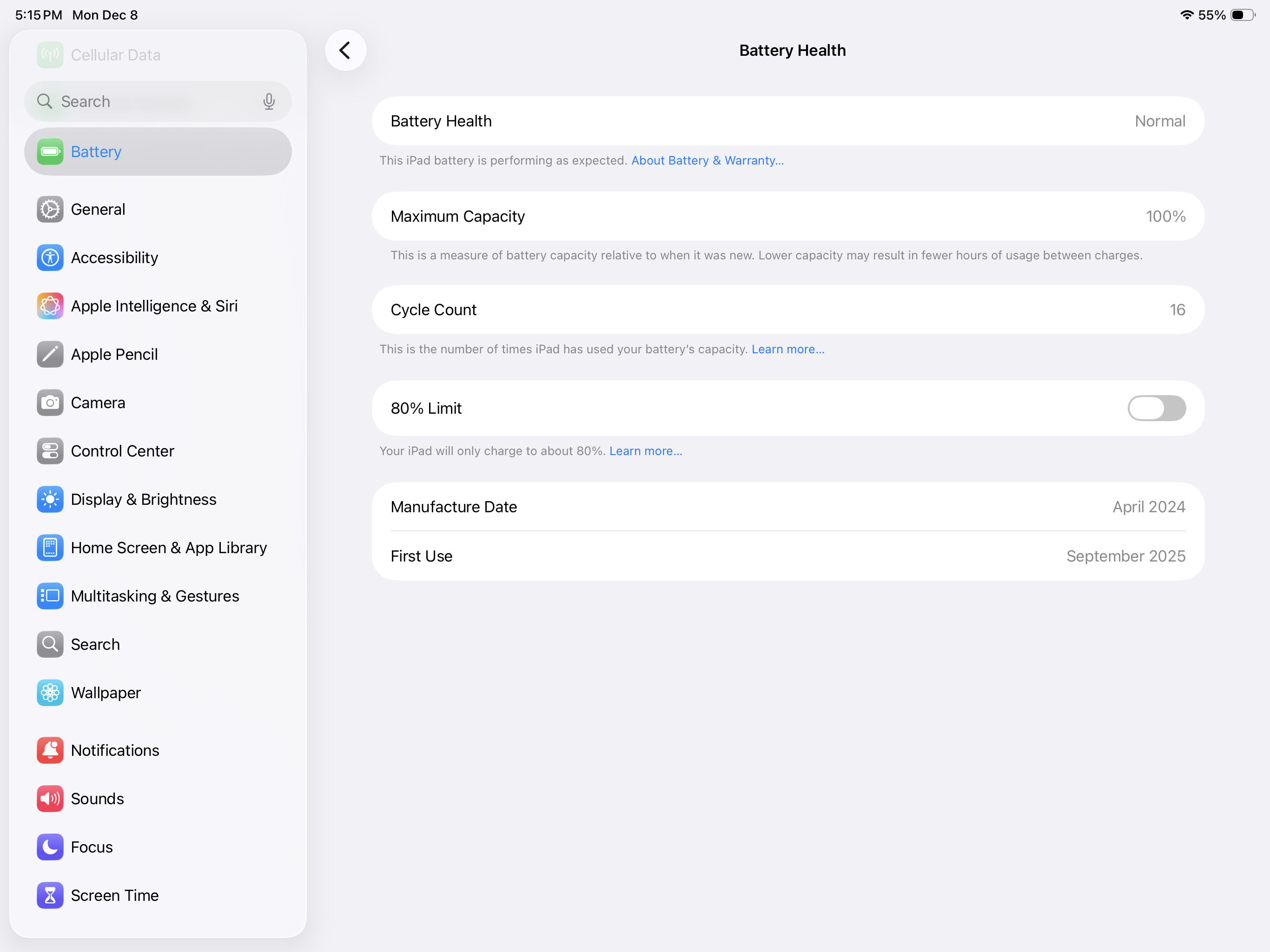Go to Notifications settings
The width and height of the screenshot is (1270, 952).
[115, 750]
